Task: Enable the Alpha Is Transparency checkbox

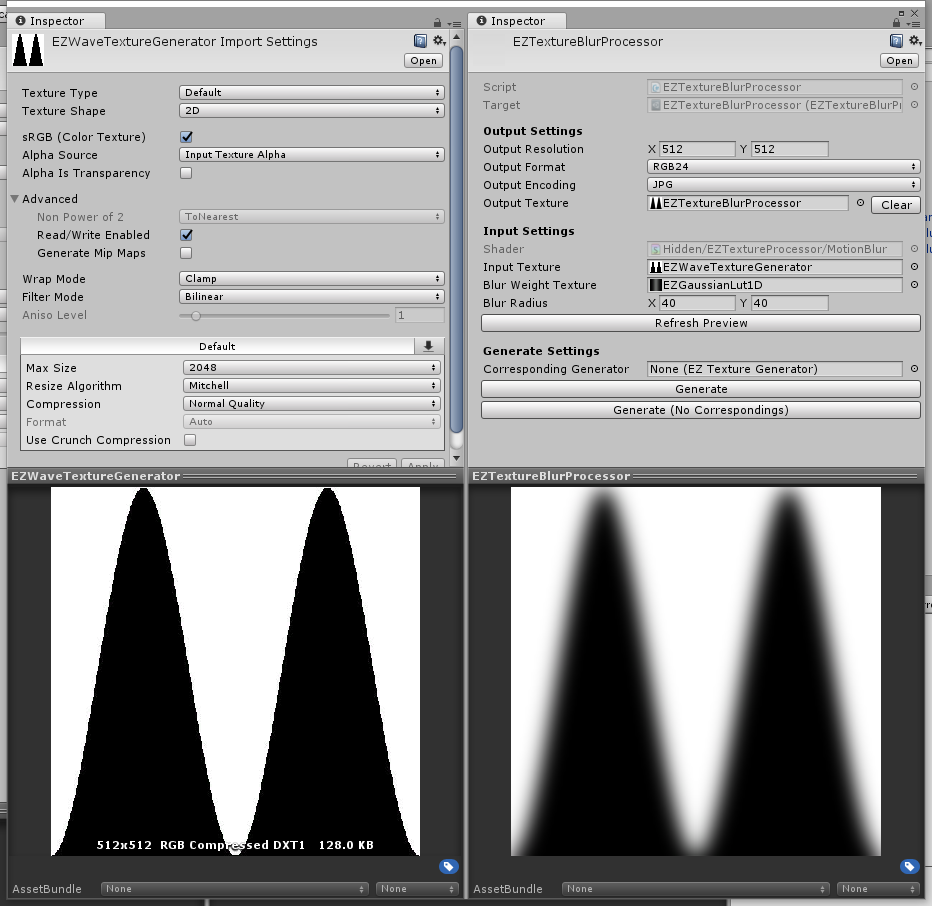Action: (x=187, y=173)
